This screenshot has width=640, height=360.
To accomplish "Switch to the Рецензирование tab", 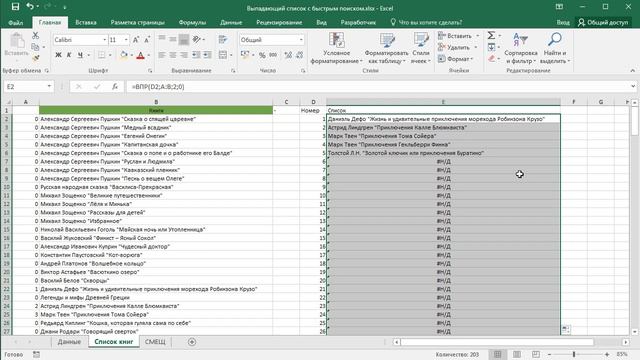I will click(279, 22).
